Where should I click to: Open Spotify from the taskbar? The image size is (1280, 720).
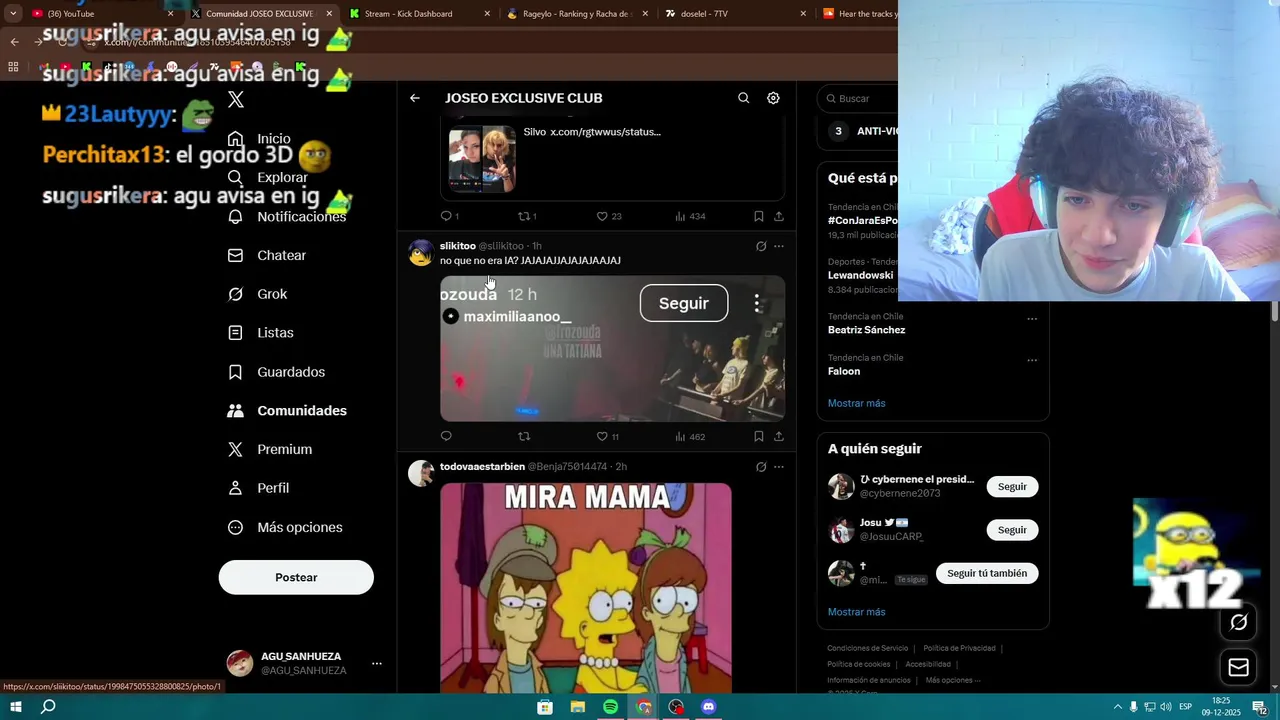point(610,707)
